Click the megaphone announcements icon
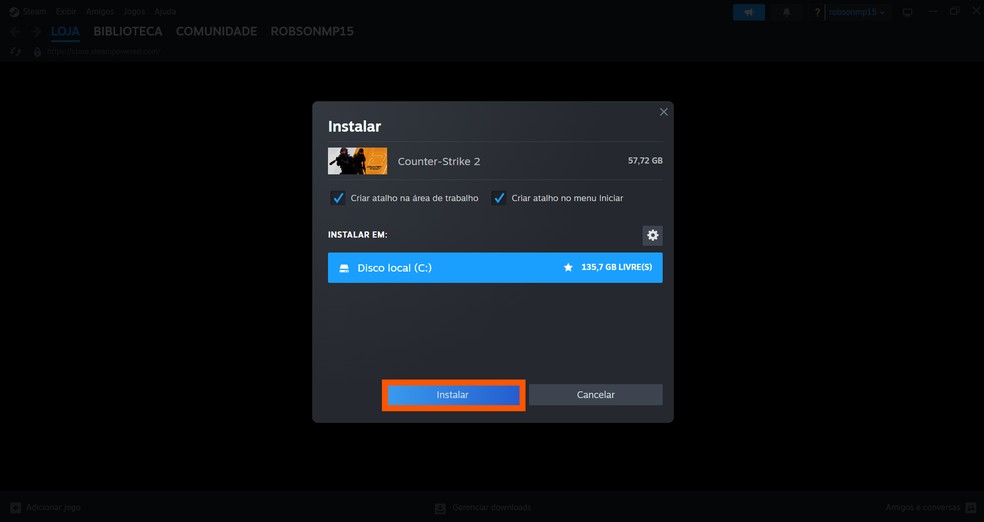984x522 pixels. (749, 12)
